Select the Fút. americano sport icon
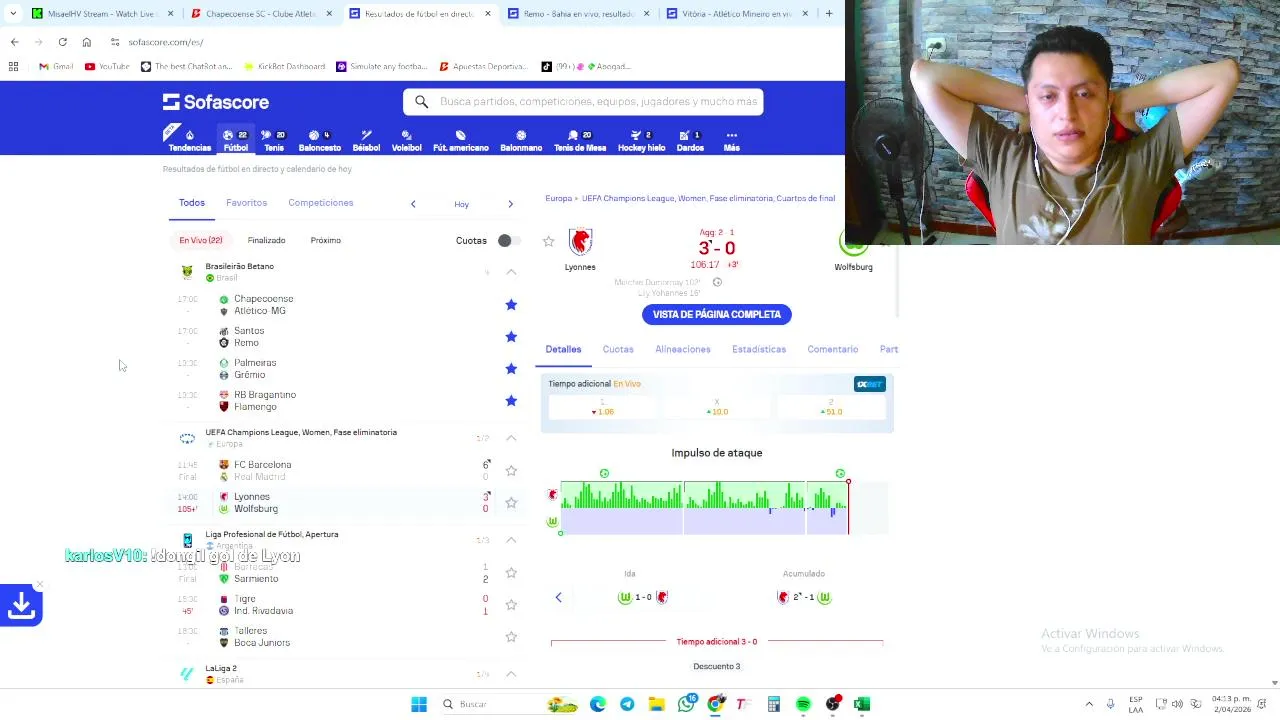Screen dimensions: 1280x720 [x=460, y=141]
